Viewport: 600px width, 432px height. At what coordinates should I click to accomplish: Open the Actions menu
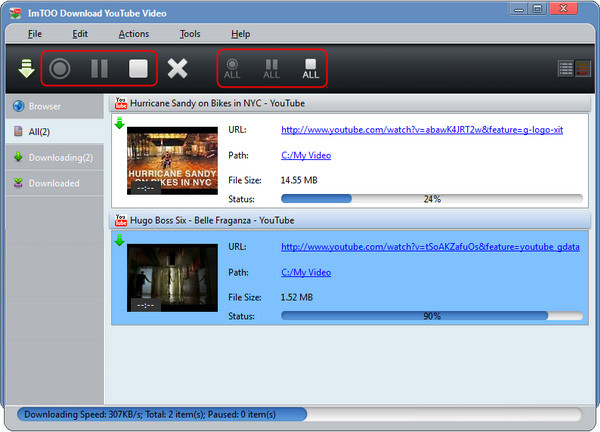click(x=134, y=34)
